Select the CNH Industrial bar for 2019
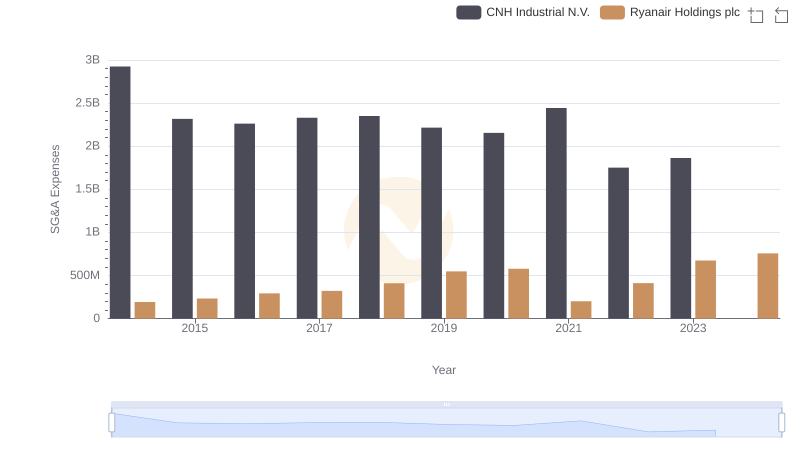Viewport: 800px width, 461px height. point(432,223)
